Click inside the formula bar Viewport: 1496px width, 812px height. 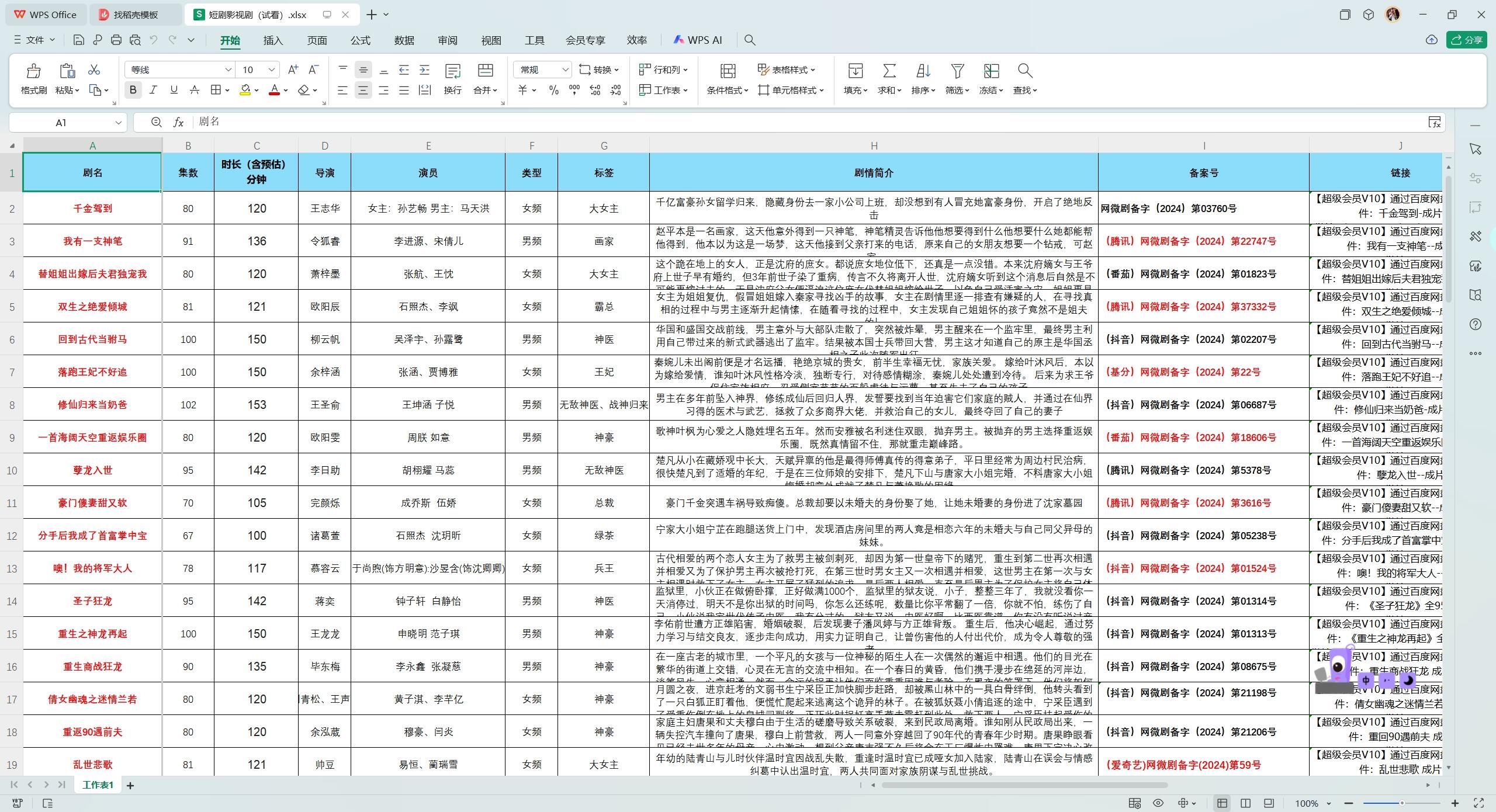(x=467, y=122)
